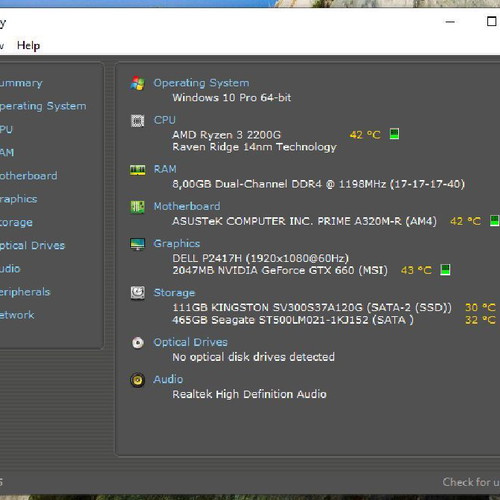This screenshot has height=500, width=500.
Task: Minimize the Speccy window
Action: (x=450, y=22)
